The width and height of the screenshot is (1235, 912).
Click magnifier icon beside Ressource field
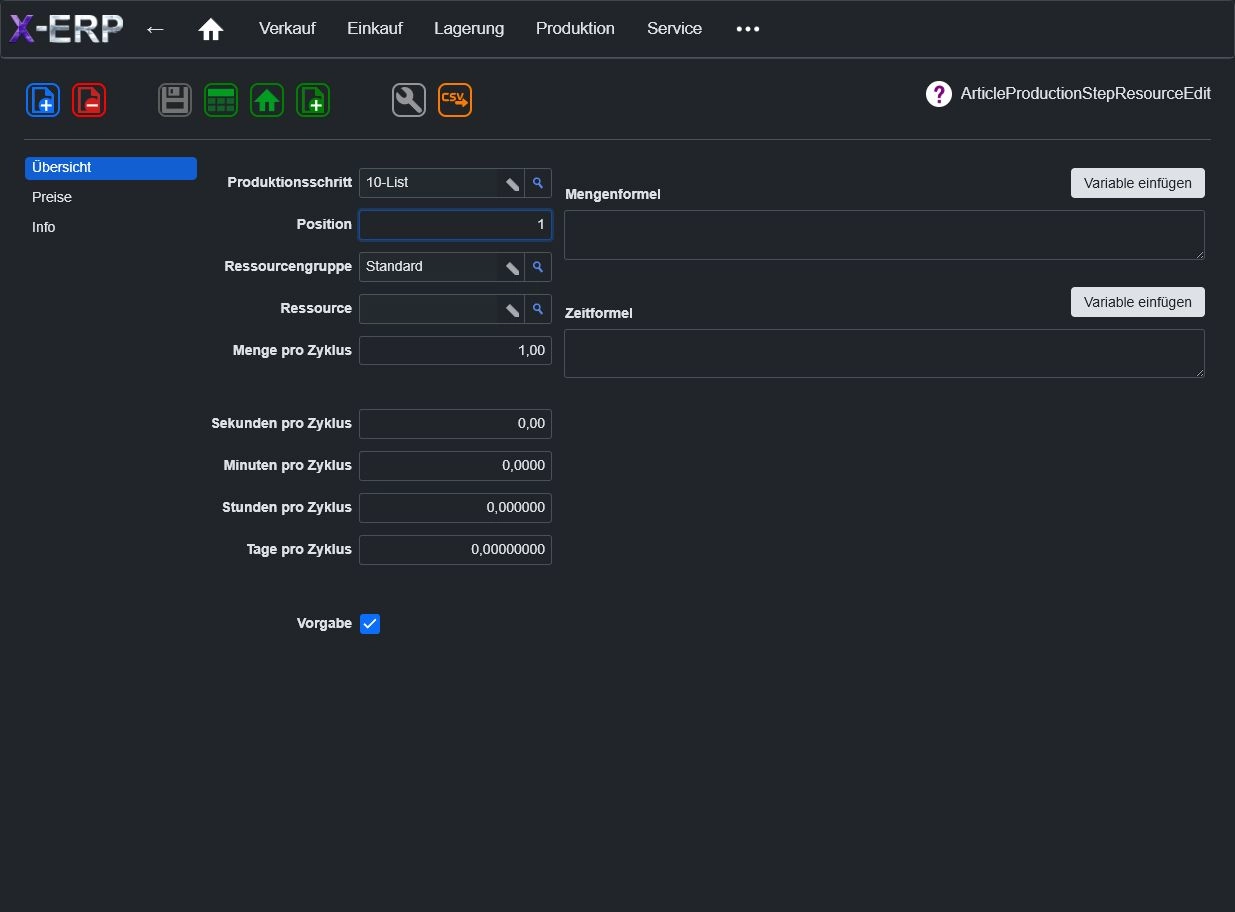(538, 309)
